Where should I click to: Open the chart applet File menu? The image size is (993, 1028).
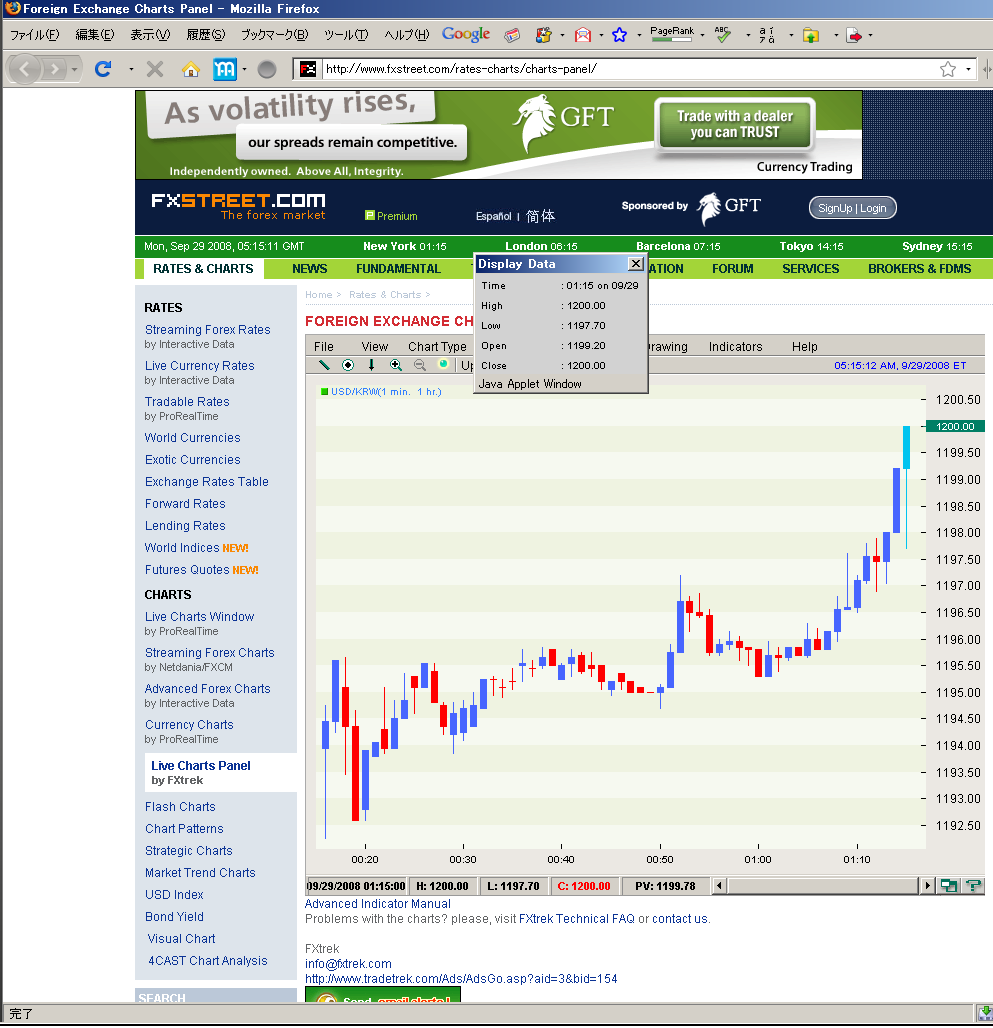point(324,346)
